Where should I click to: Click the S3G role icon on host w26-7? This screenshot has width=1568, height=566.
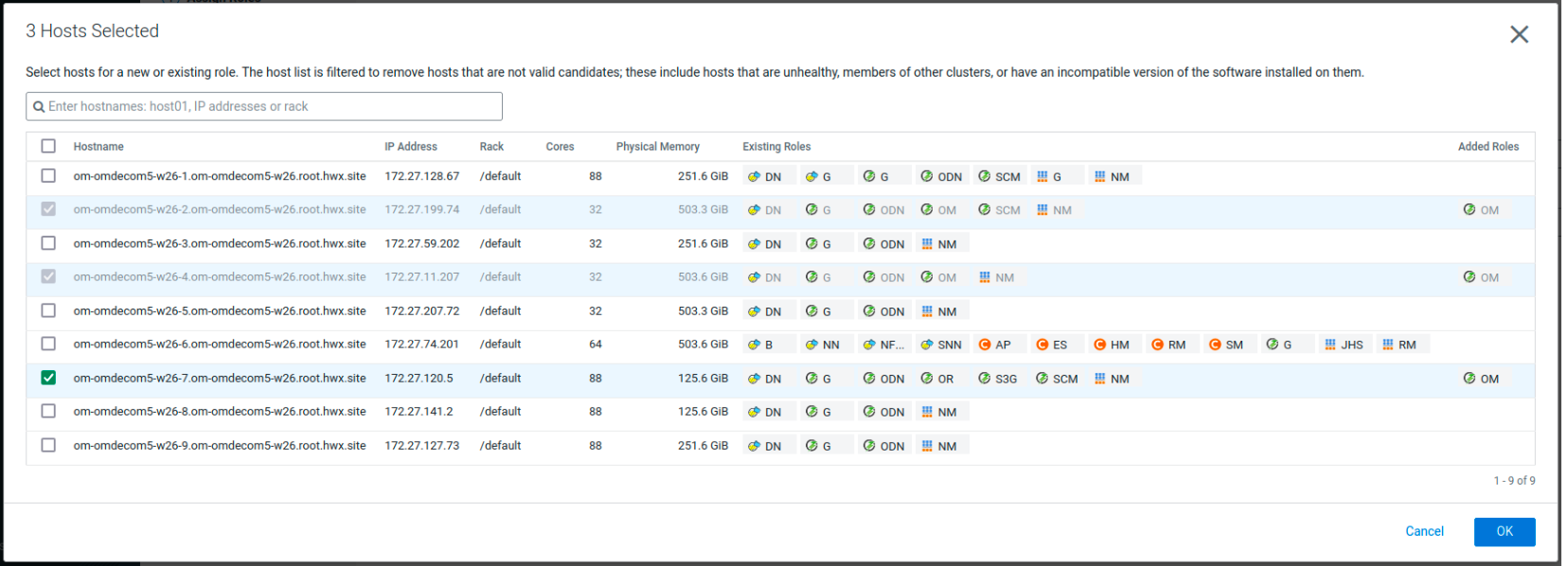[985, 379]
